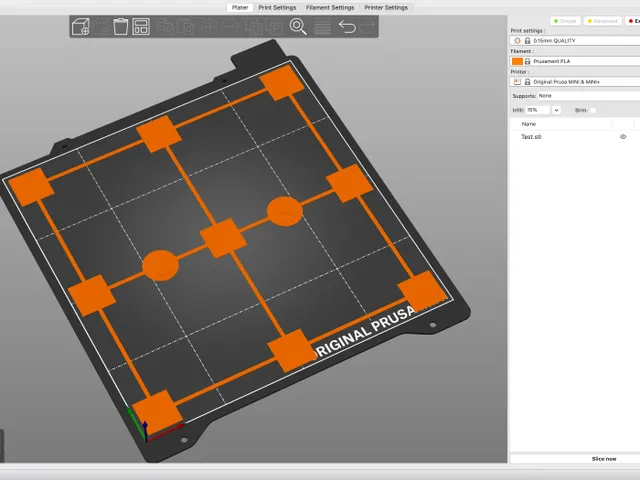Click the Remove instance minus icon
Image resolution: width=640 pixels, height=480 pixels.
[230, 27]
